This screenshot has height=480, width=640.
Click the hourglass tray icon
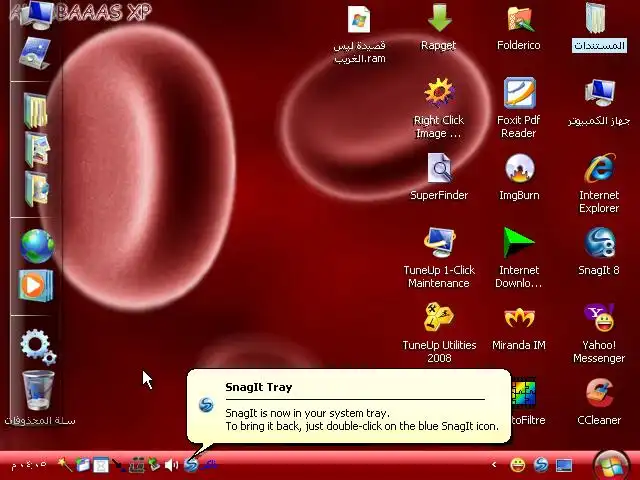point(101,465)
